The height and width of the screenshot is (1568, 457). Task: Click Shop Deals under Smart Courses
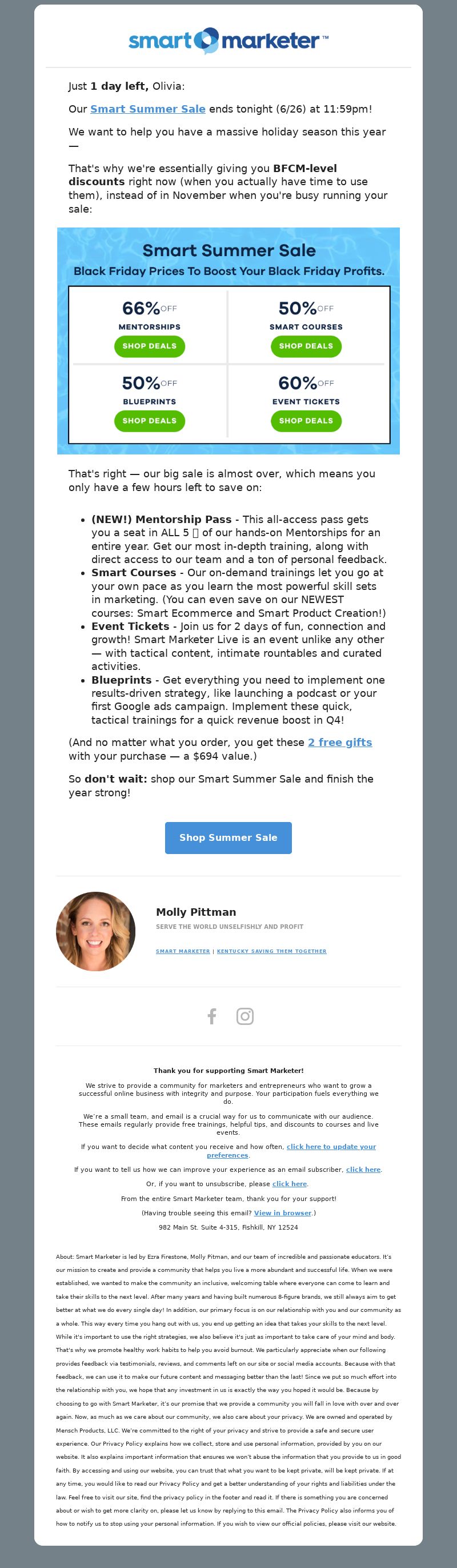coord(306,346)
